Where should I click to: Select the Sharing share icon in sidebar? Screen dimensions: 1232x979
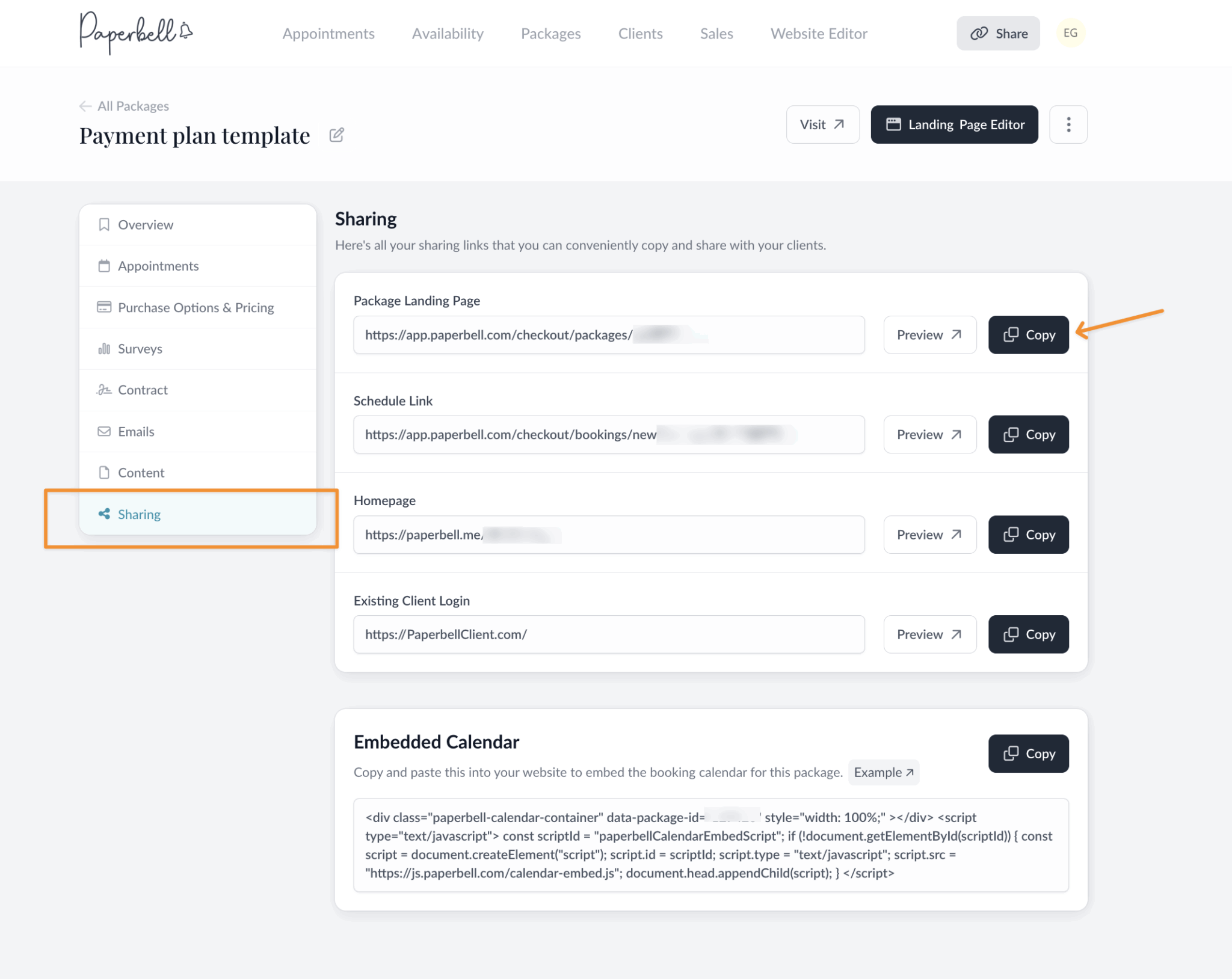pyautogui.click(x=104, y=514)
